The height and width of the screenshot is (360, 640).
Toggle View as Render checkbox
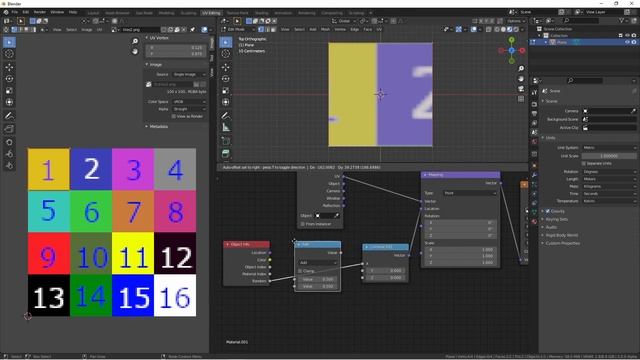[174, 116]
